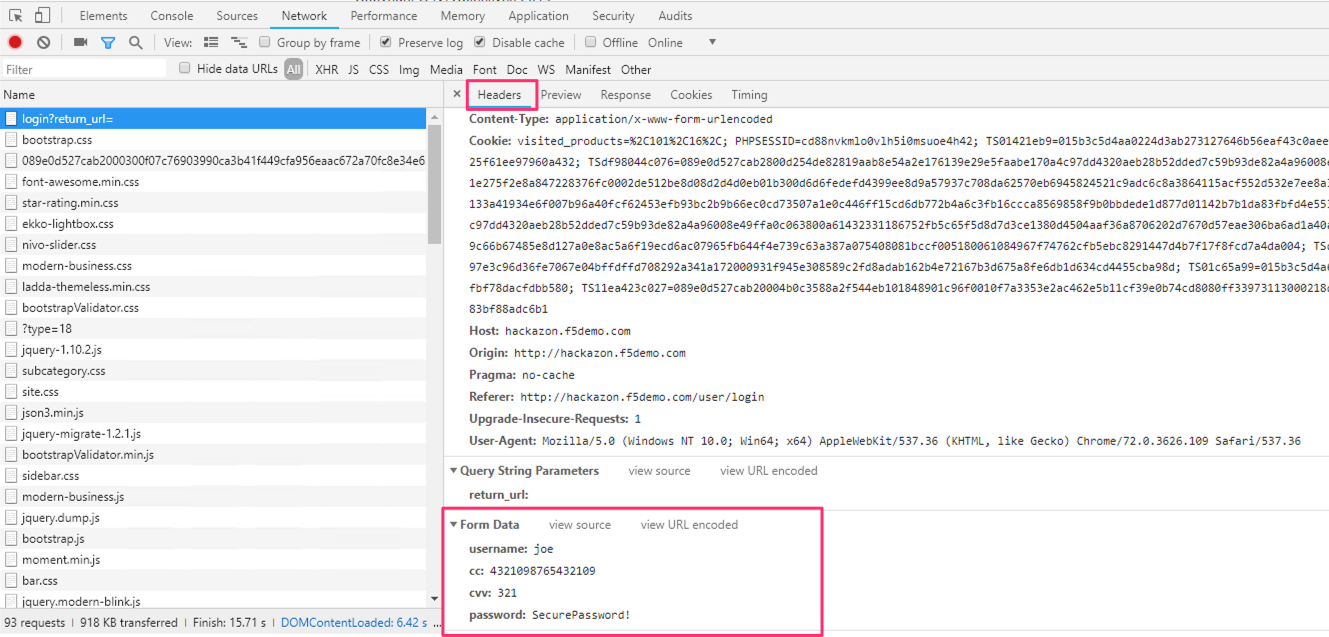The width and height of the screenshot is (1329, 637).
Task: Clear the network log
Action: coord(44,43)
